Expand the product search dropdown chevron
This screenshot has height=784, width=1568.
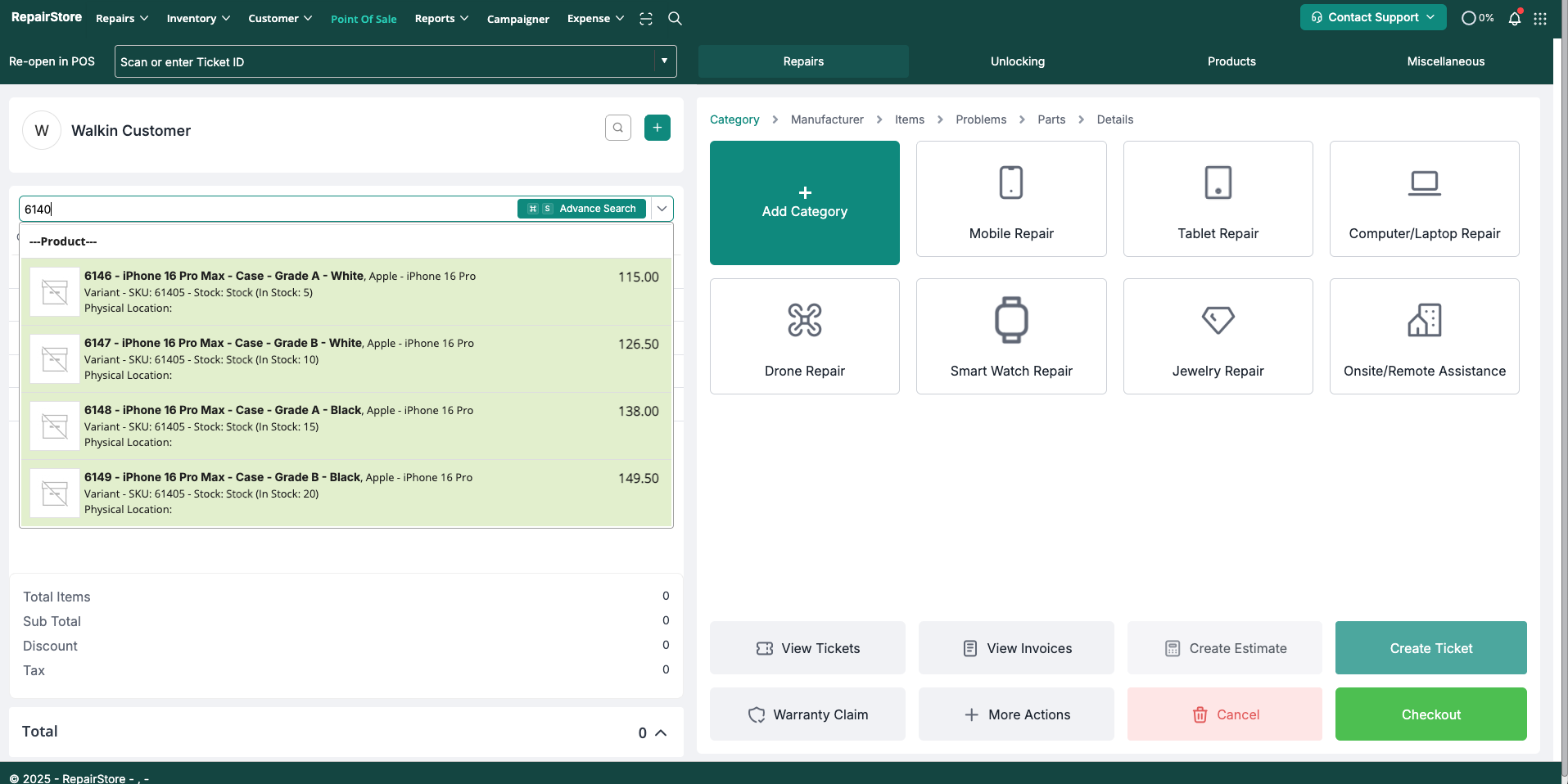pos(662,209)
